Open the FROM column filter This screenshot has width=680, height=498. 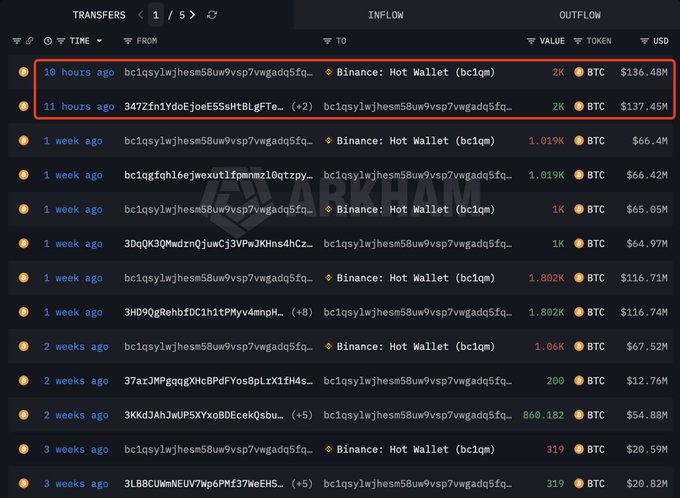(128, 41)
